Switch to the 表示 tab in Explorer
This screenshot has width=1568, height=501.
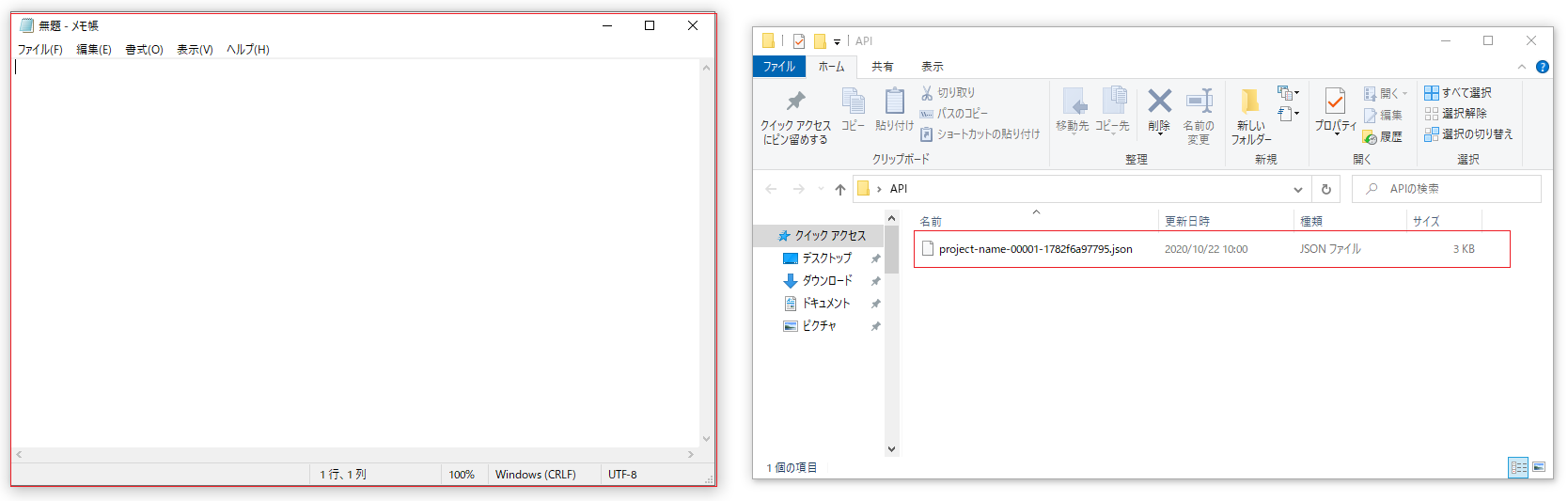[932, 67]
